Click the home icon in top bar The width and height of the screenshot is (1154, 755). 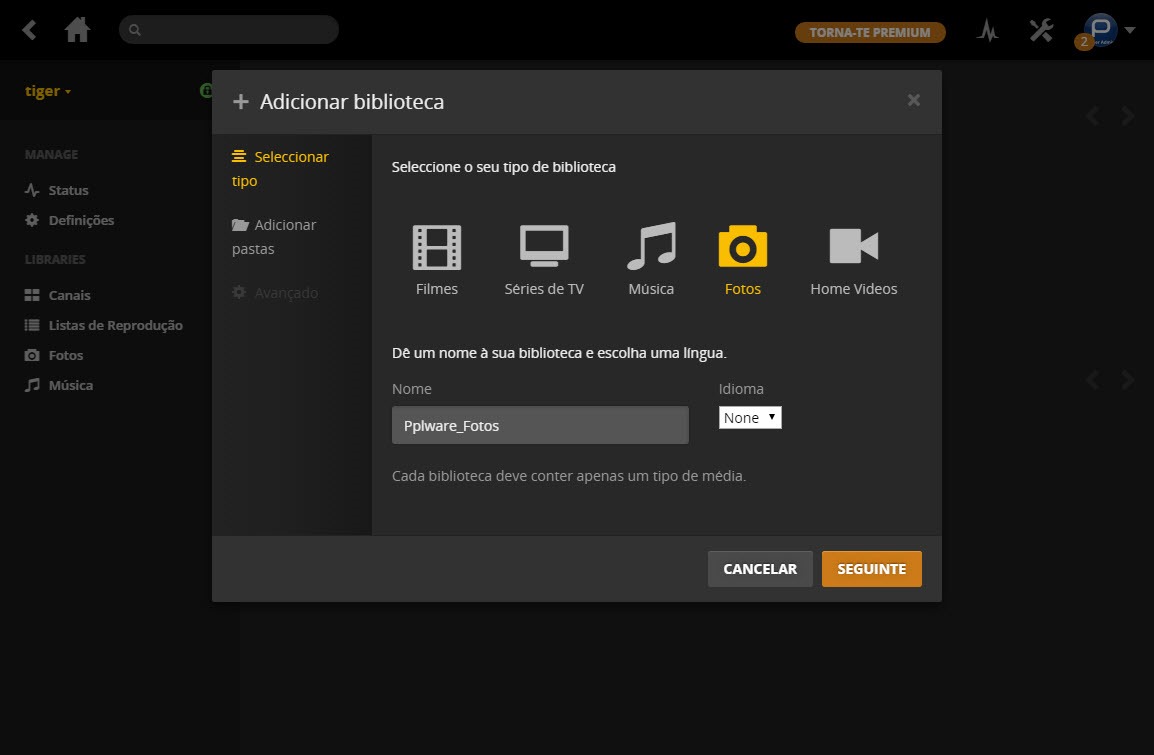click(x=77, y=31)
